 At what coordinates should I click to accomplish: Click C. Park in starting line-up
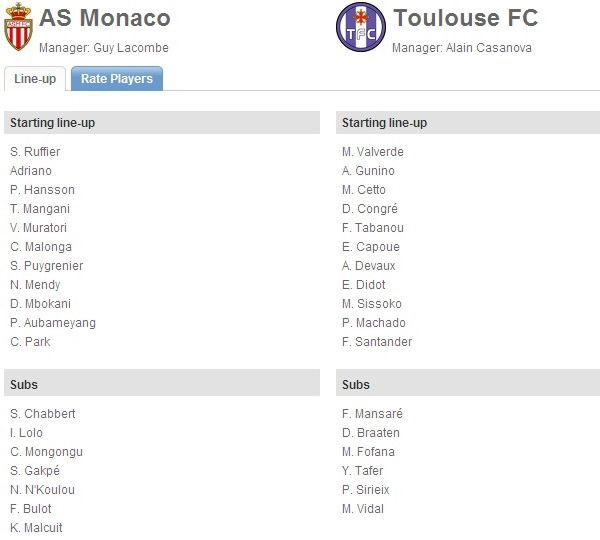coord(30,341)
